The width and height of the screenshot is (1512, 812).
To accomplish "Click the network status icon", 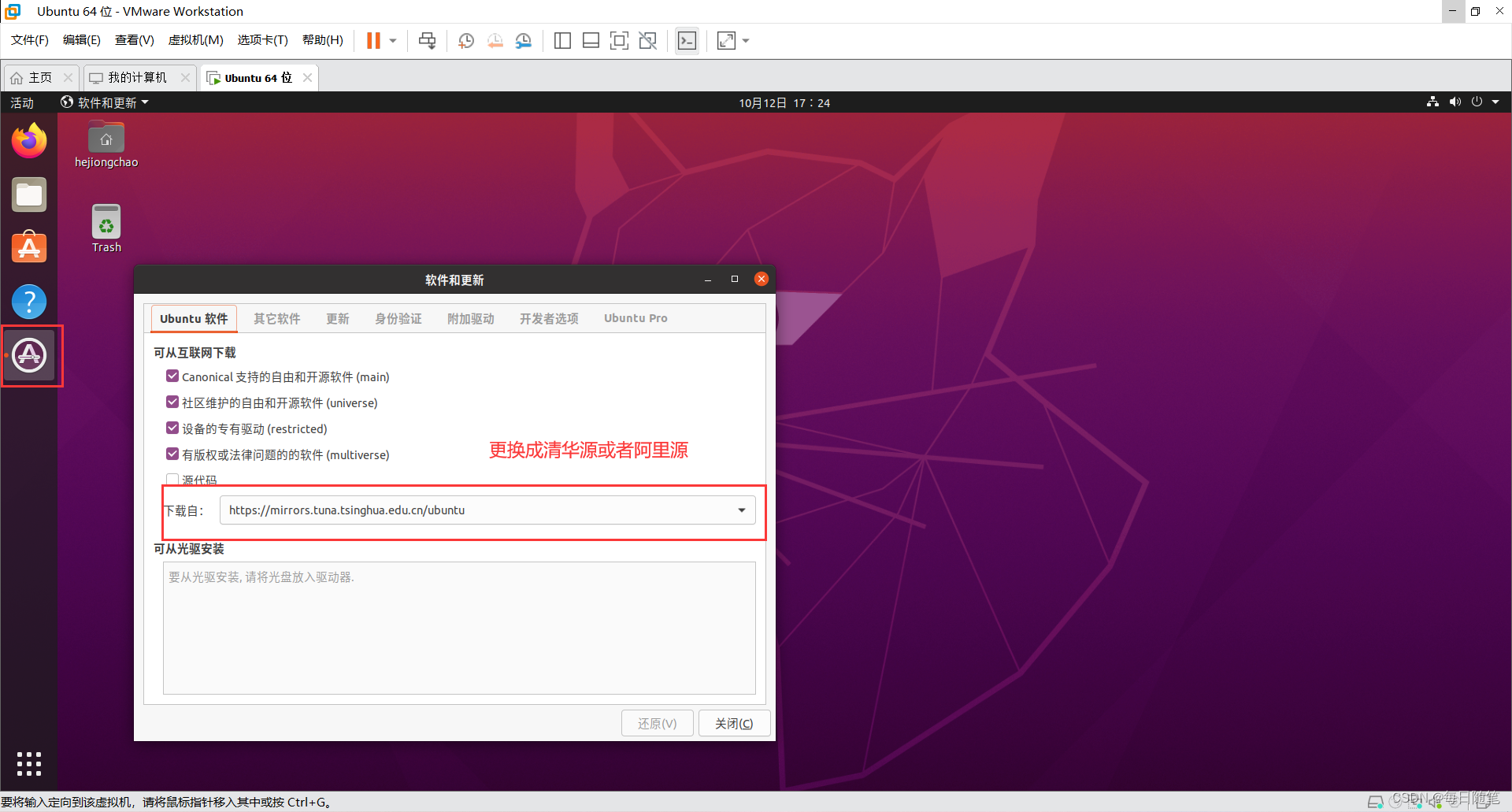I will click(1432, 102).
